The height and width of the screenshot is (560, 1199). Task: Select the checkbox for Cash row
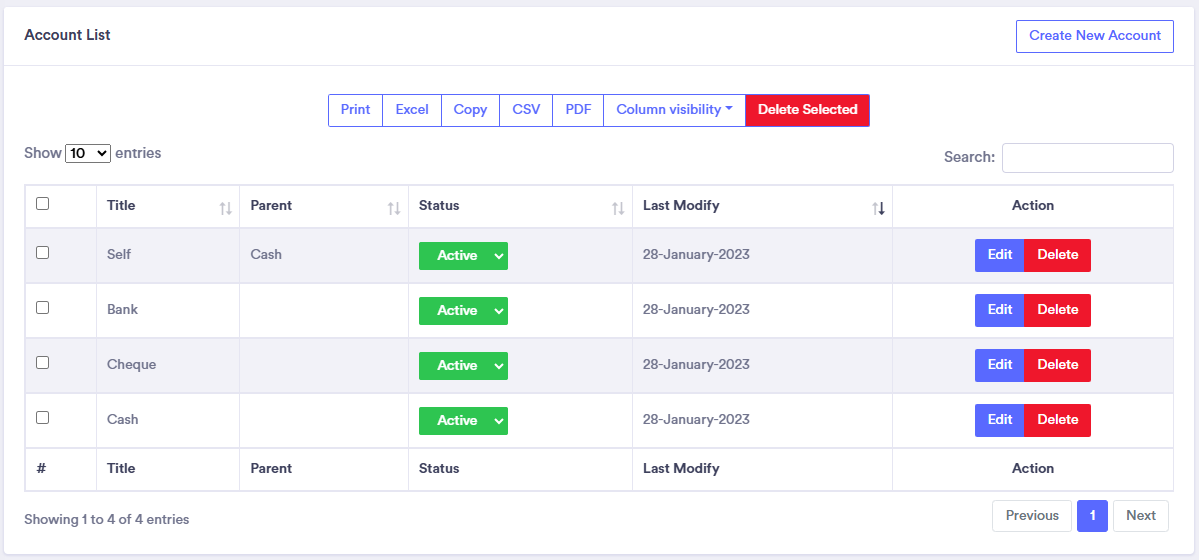pyautogui.click(x=42, y=418)
